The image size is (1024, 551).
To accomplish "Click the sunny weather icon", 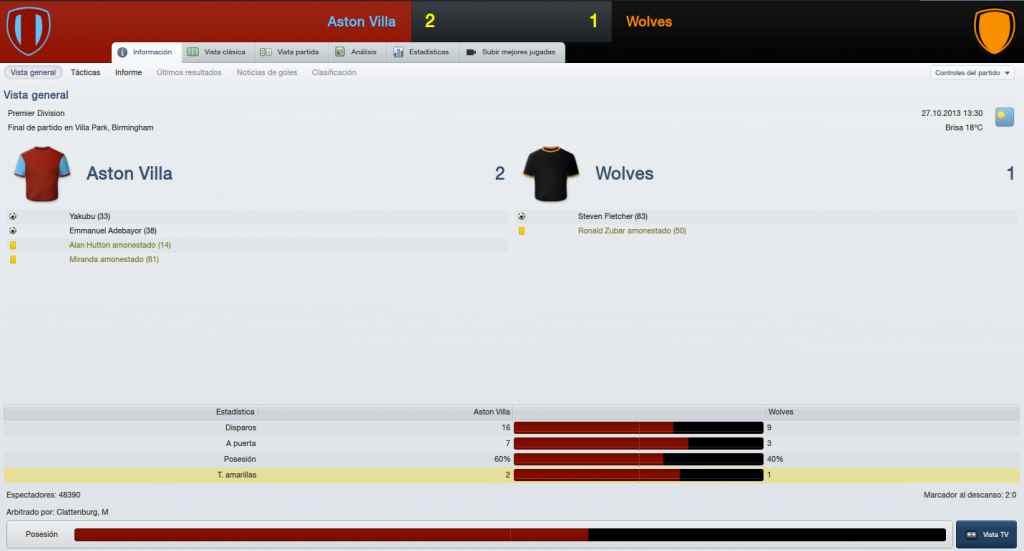I will coord(1004,118).
